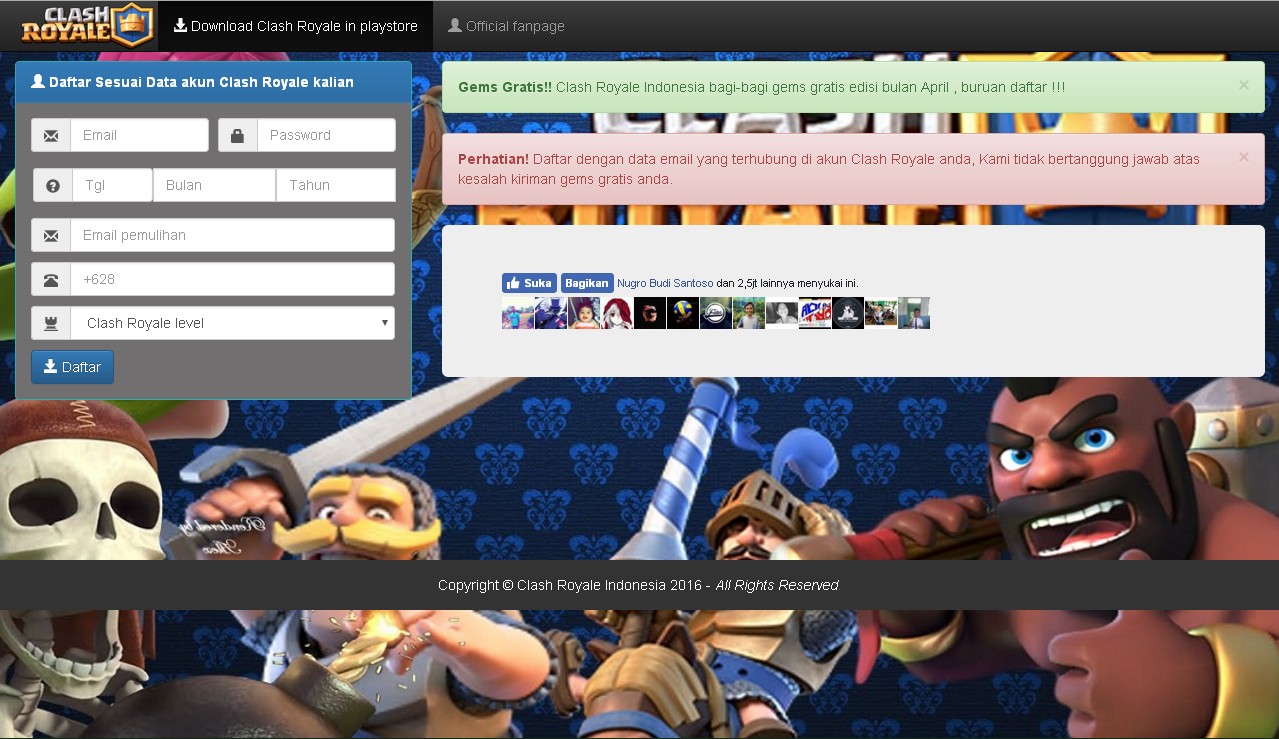The image size is (1279, 739).
Task: Focus the +628 phone number field
Action: pos(232,279)
